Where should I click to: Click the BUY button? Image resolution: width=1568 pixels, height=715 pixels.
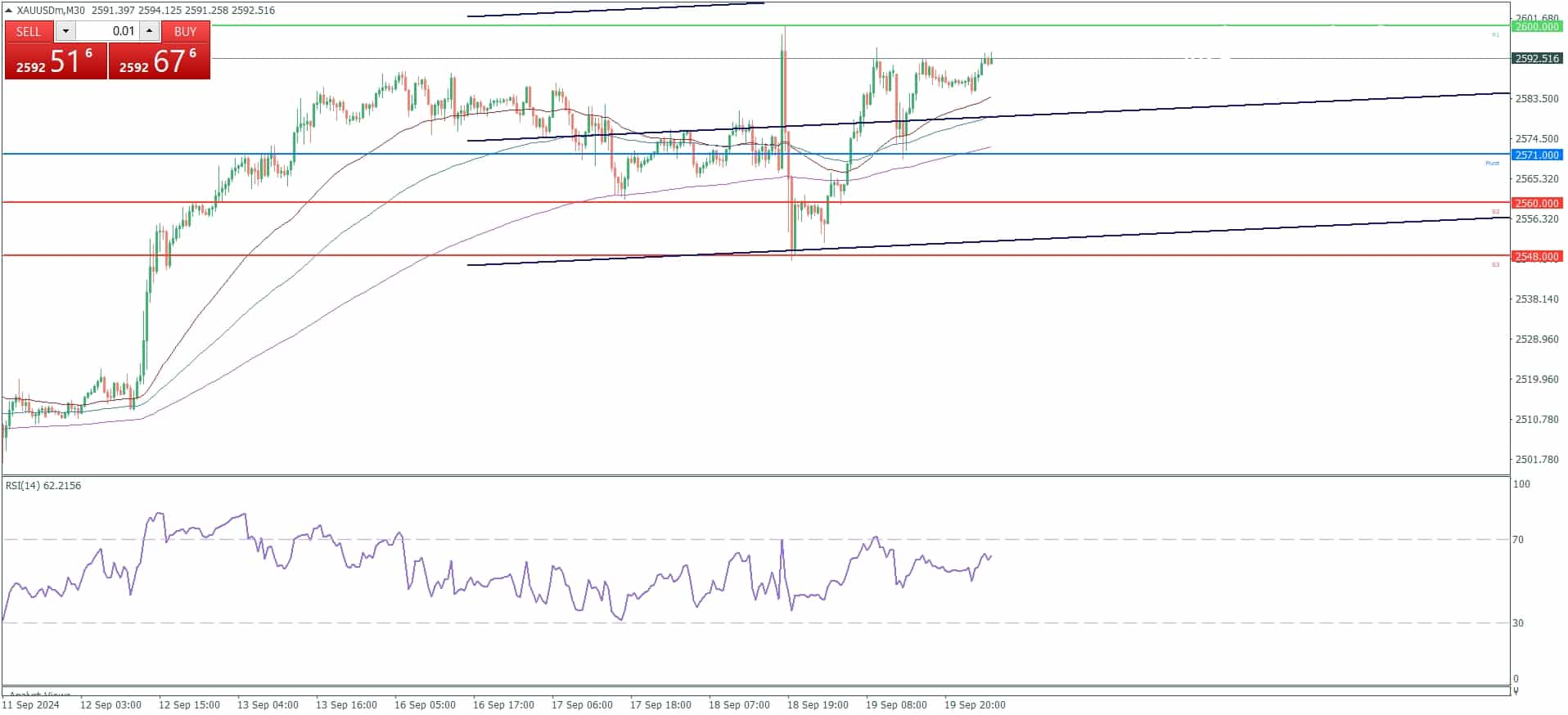click(186, 31)
